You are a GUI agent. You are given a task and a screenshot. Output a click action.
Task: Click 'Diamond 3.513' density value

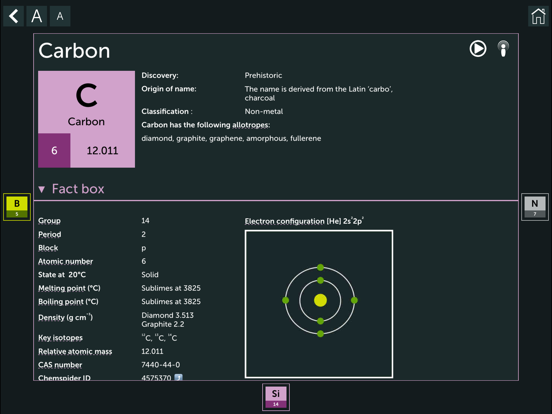(x=168, y=315)
